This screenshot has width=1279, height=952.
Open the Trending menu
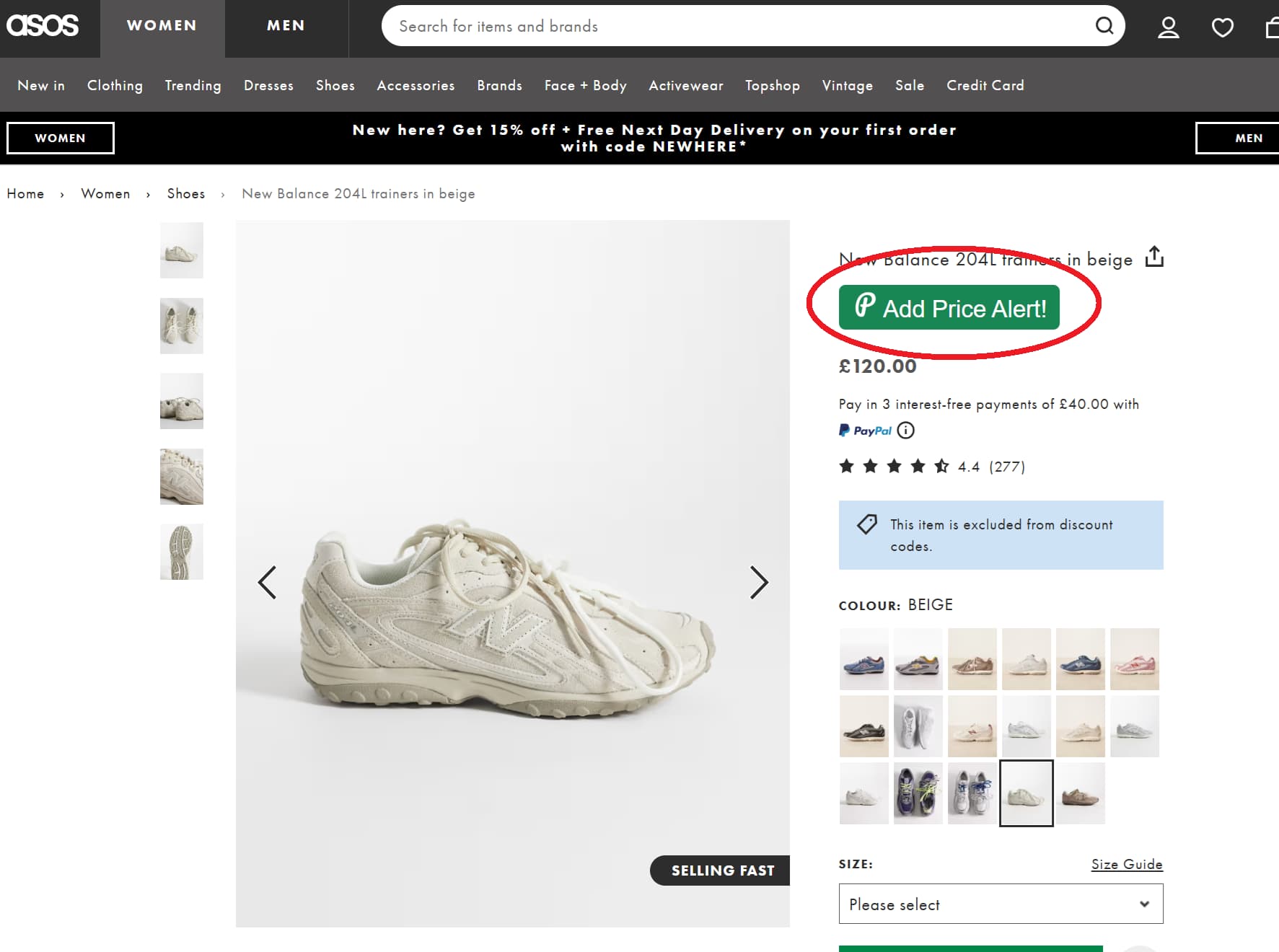click(193, 85)
